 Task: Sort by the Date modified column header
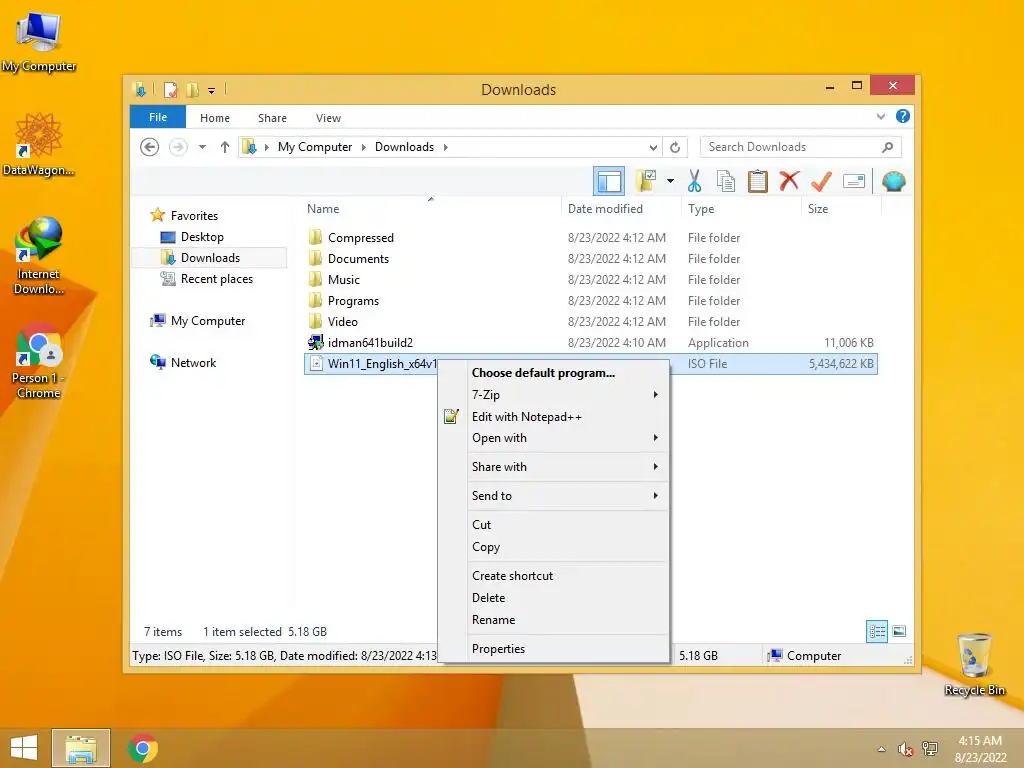click(620, 208)
